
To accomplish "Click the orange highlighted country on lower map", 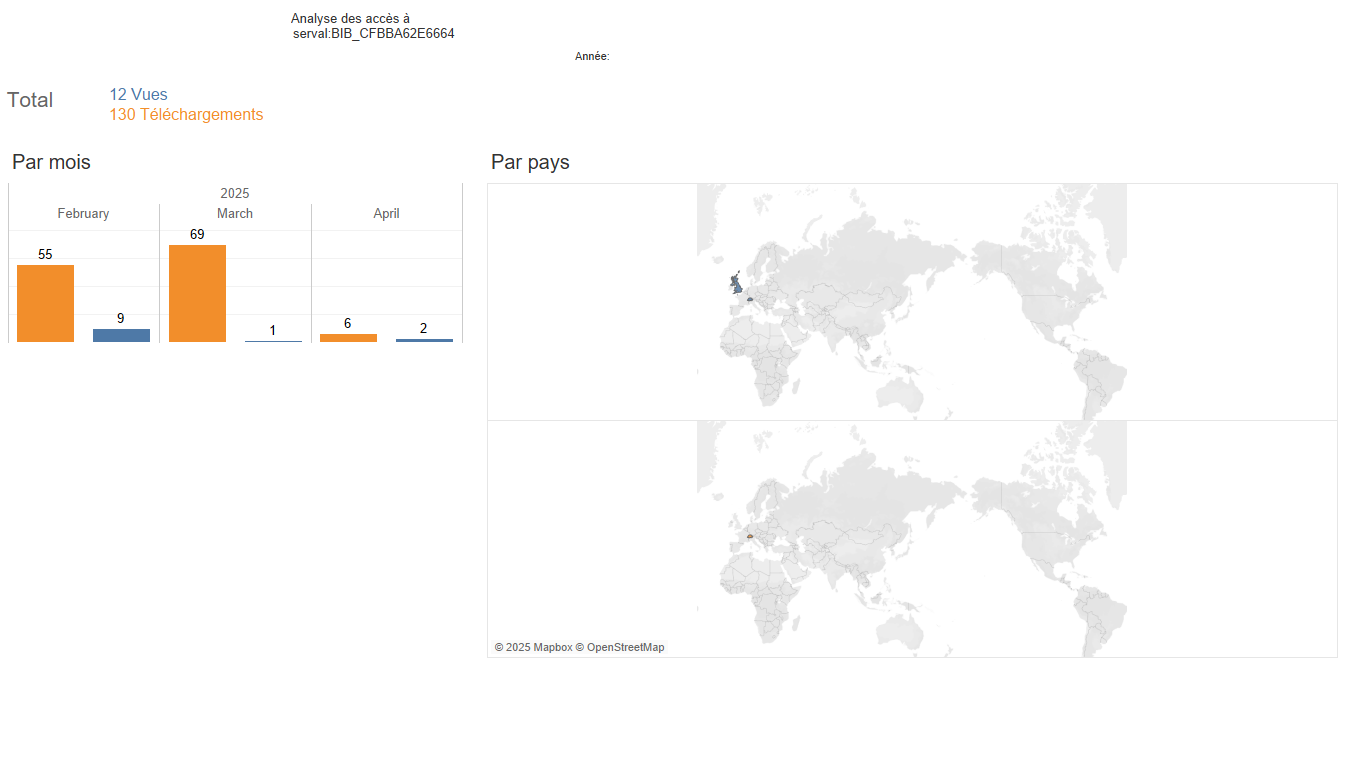I will [x=749, y=536].
